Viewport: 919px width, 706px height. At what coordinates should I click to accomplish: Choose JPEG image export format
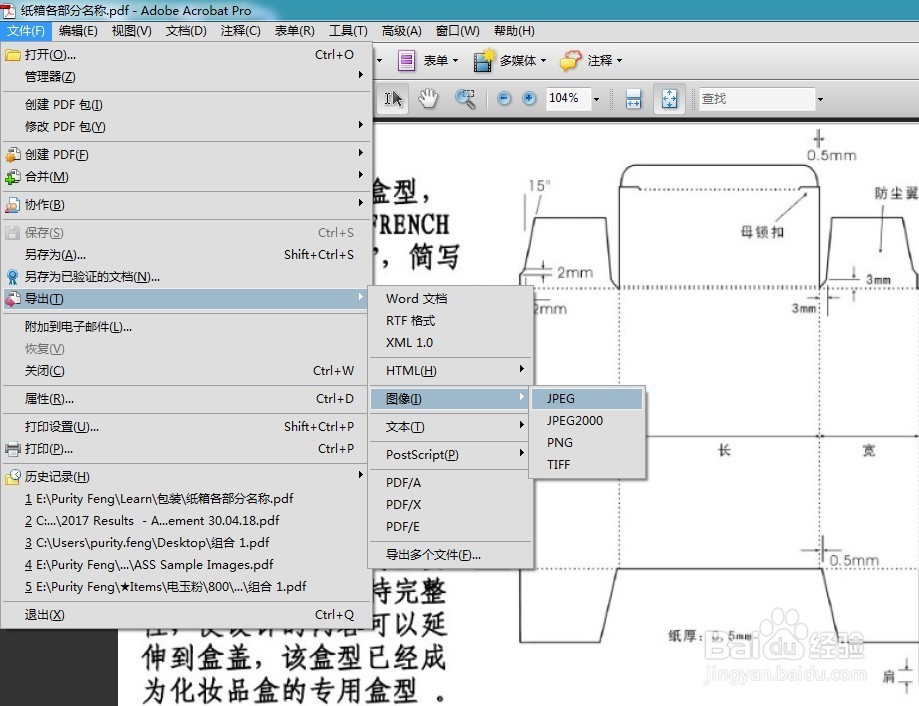click(x=587, y=398)
